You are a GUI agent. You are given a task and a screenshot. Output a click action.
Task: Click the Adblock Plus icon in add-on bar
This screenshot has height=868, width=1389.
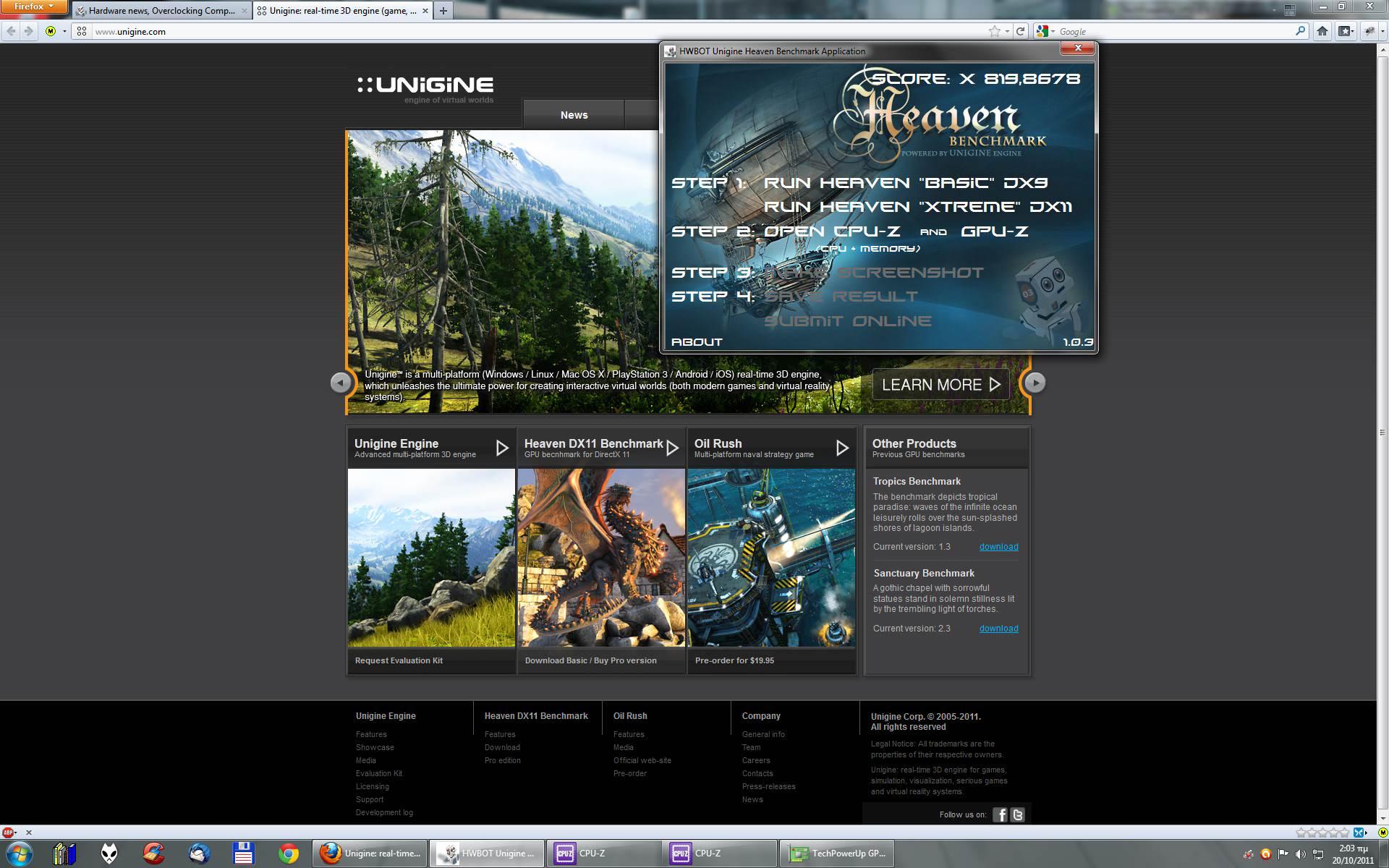tap(9, 832)
